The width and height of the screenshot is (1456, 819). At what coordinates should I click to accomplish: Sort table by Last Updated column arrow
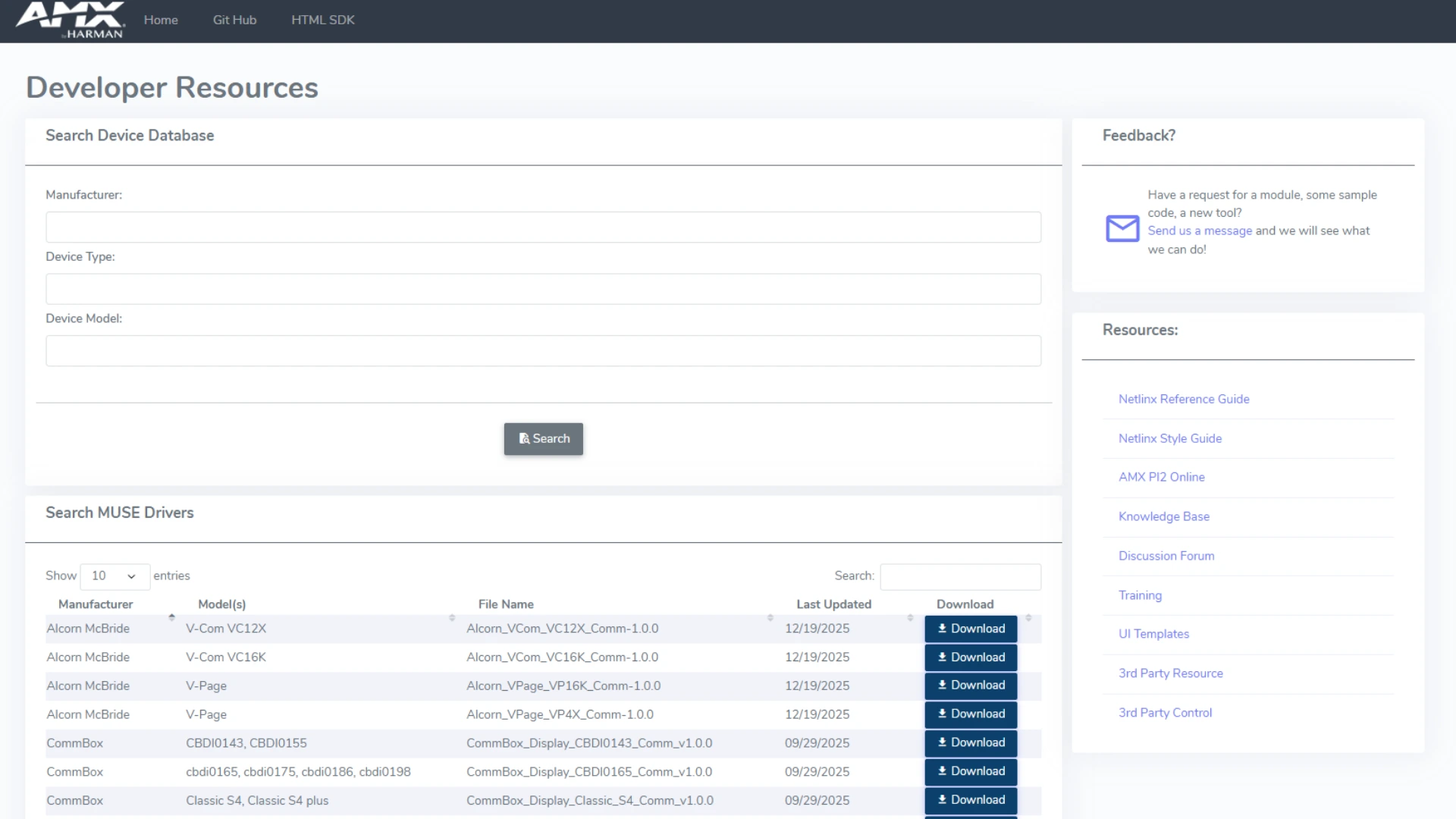point(910,617)
